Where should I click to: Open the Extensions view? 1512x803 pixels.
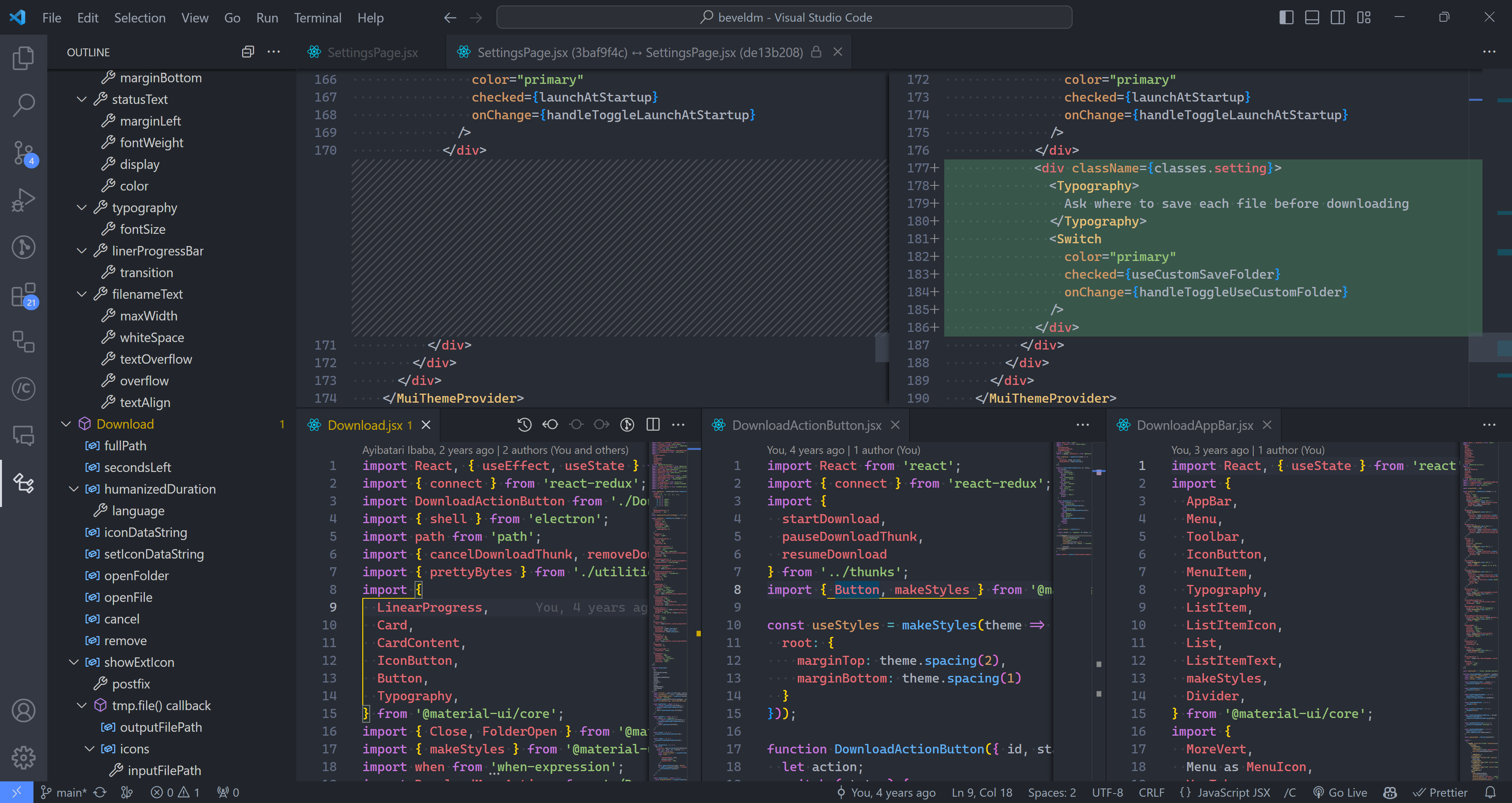point(24,295)
